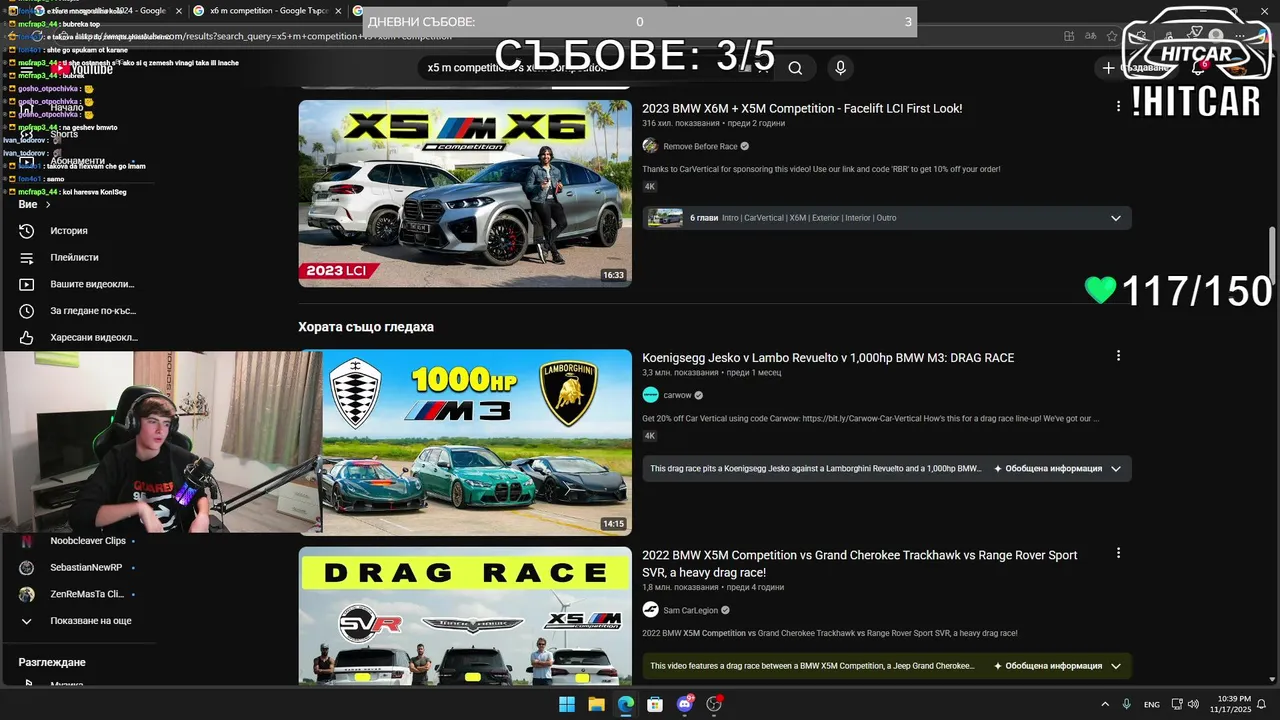
Task: Open Плейлисти in the sidebar
Action: (74, 258)
